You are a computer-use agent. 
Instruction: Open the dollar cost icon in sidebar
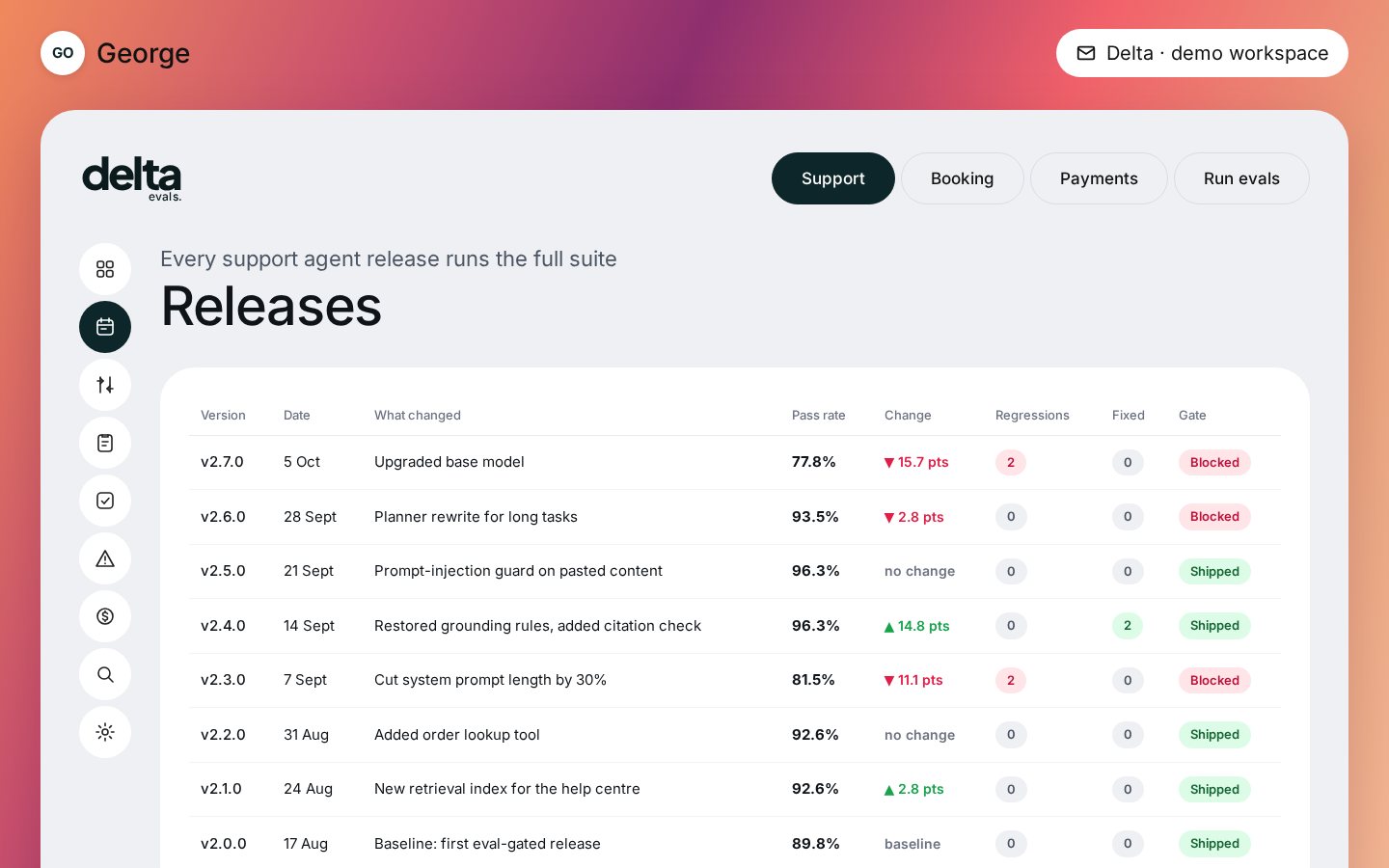coord(105,616)
